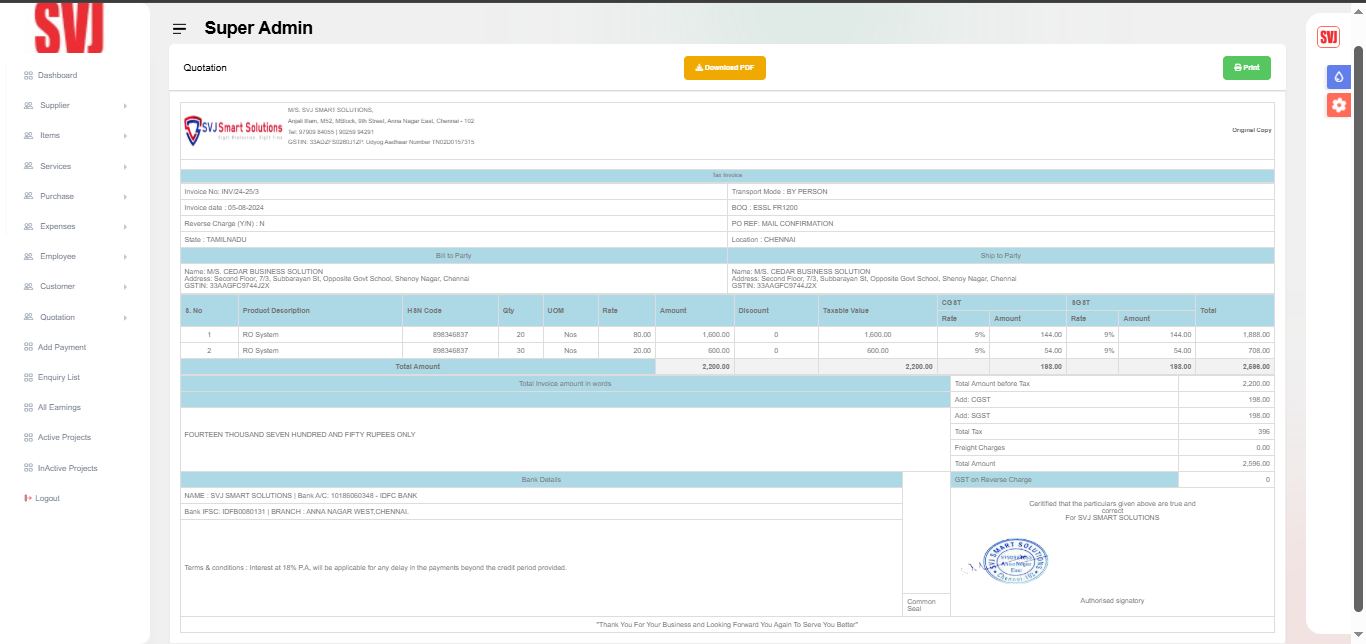The height and width of the screenshot is (644, 1366).
Task: Expand the Quotation submenu chevron
Action: 125,318
